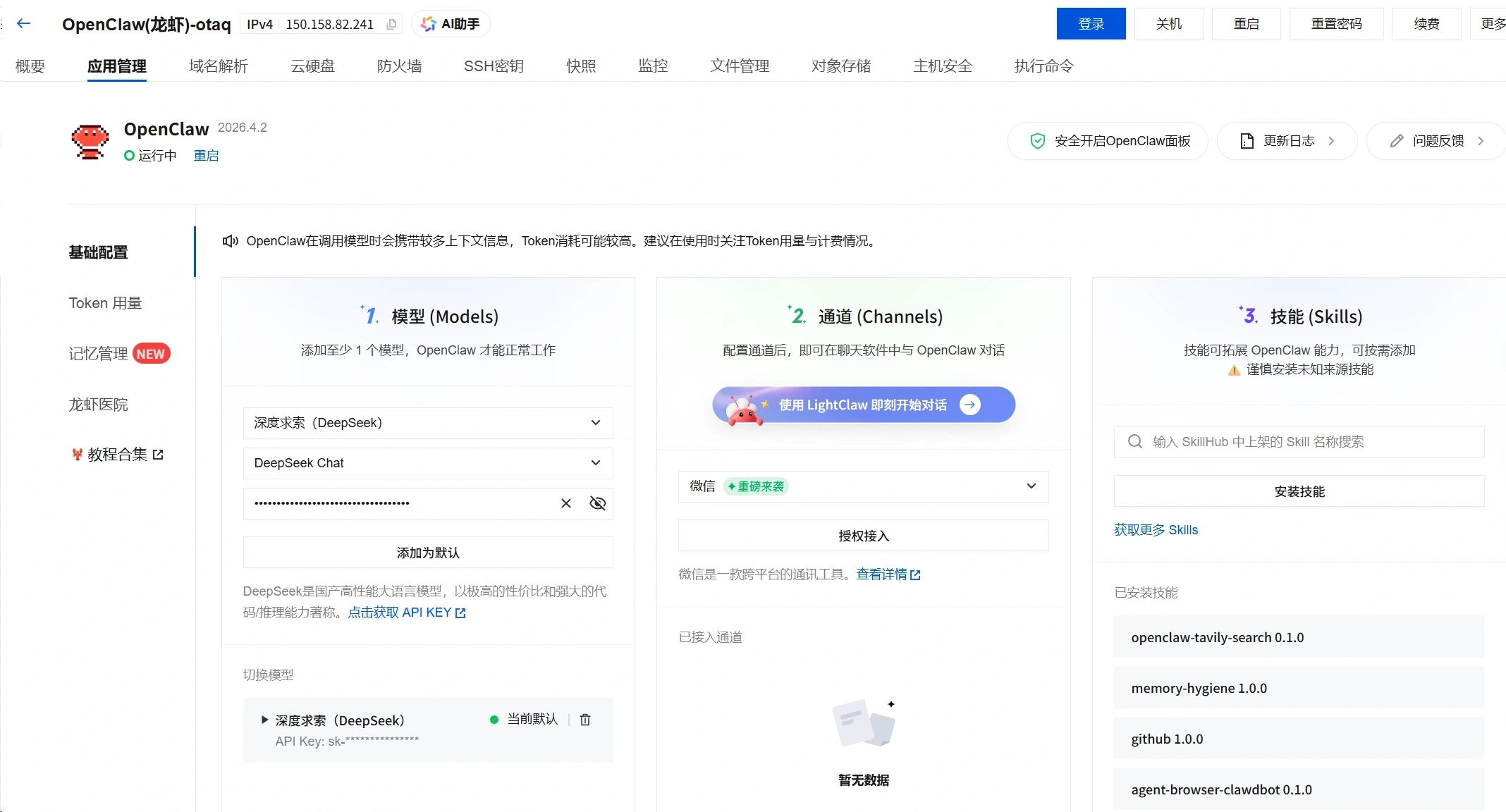The image size is (1506, 812).
Task: Expand the 问题反馈 chevron
Action: (x=1481, y=141)
